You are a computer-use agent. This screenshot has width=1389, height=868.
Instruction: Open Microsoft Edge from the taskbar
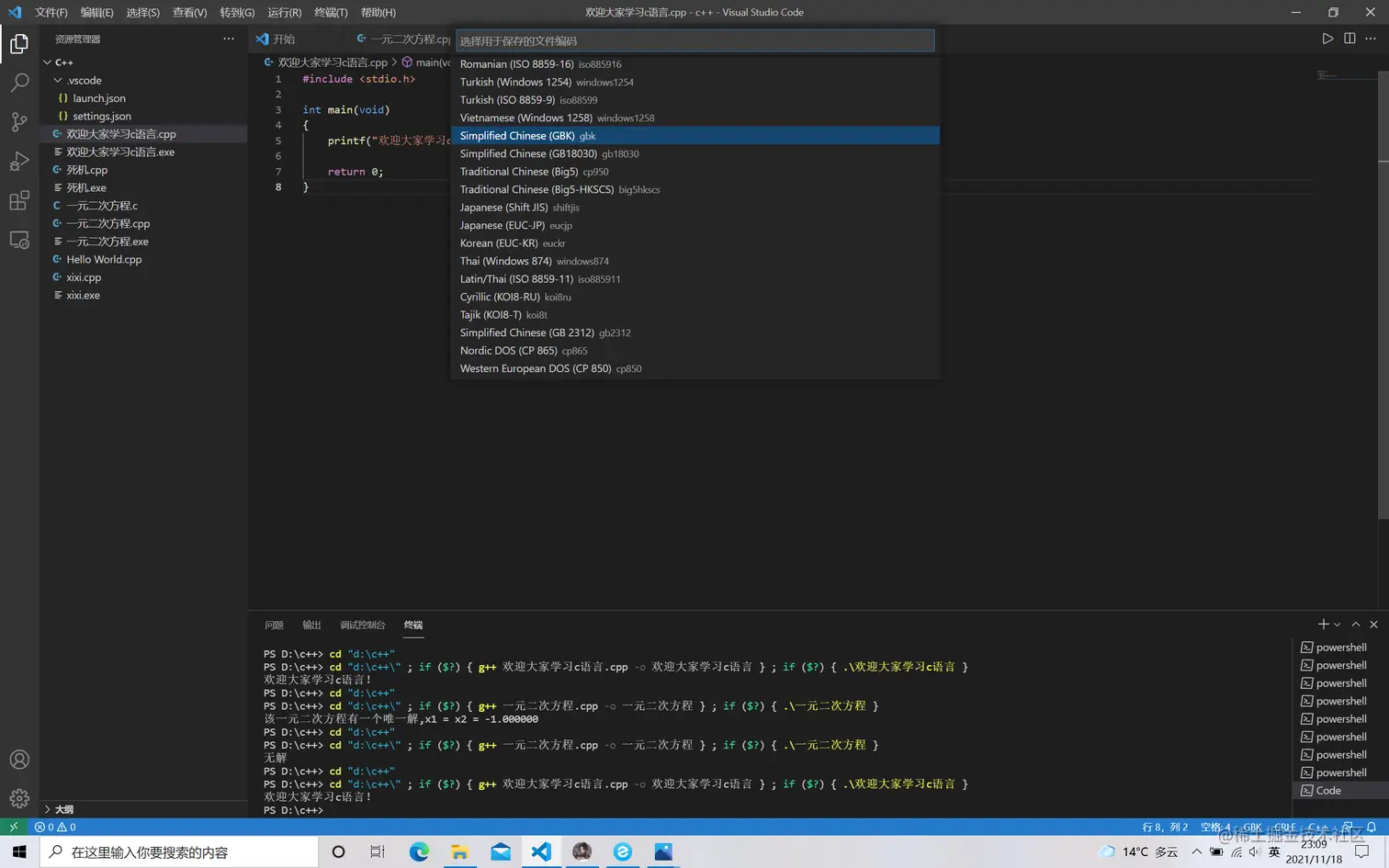tap(419, 851)
